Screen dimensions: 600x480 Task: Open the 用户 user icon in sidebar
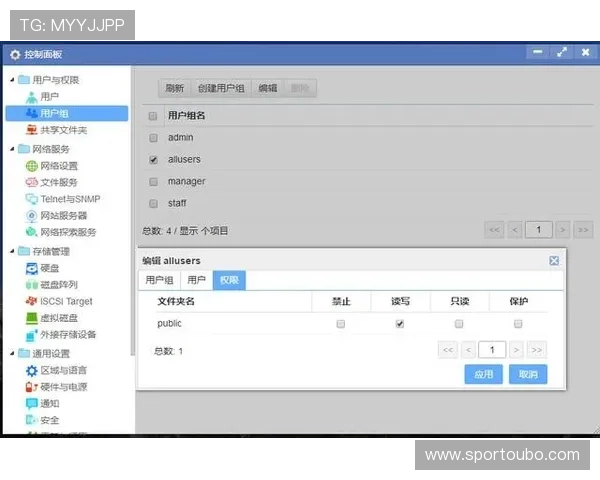[31, 97]
